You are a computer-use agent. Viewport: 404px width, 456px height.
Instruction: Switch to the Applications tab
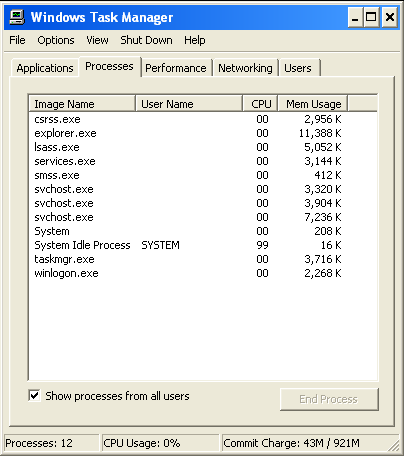click(45, 68)
